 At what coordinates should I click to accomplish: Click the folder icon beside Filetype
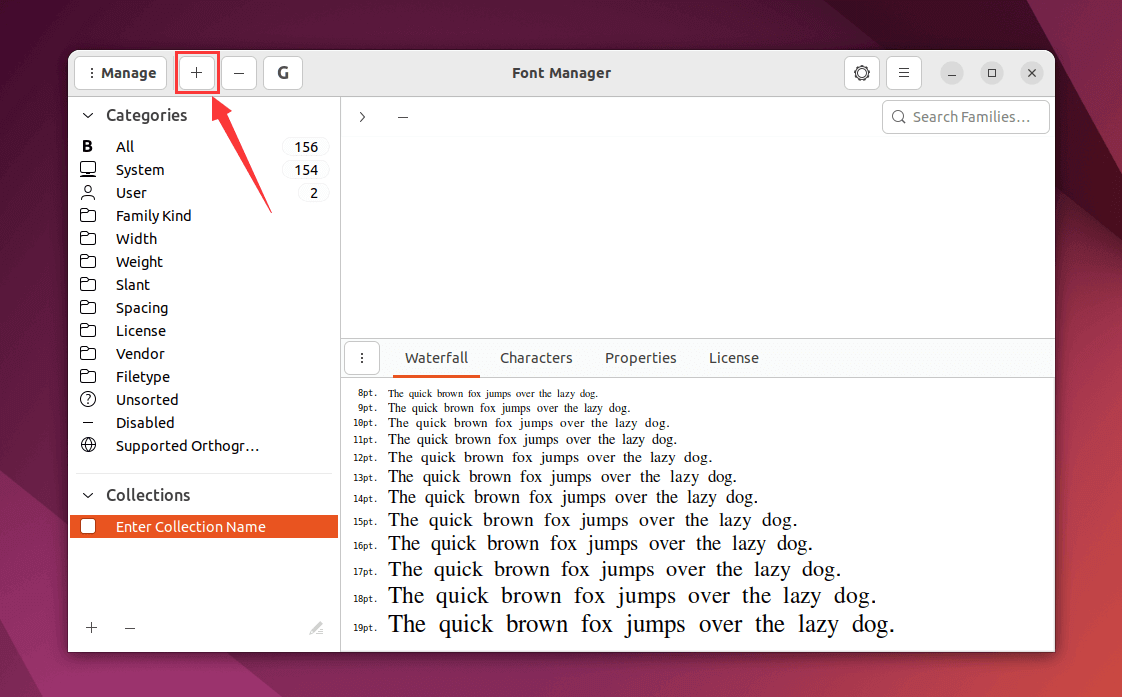pyautogui.click(x=88, y=376)
